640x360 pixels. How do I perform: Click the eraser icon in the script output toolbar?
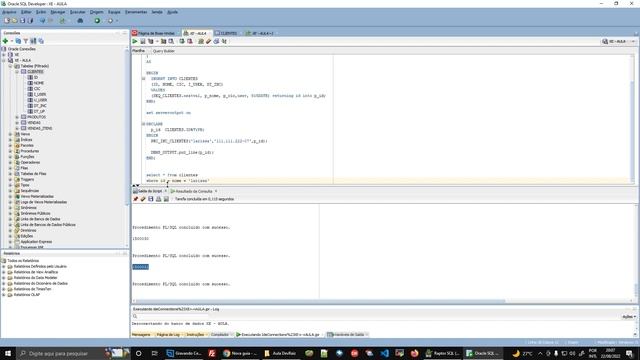(143, 199)
